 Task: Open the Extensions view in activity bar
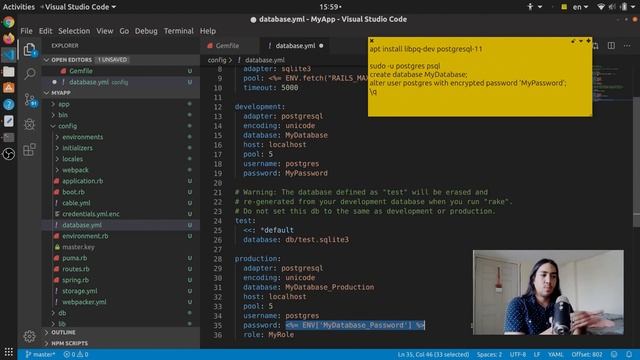point(29,149)
